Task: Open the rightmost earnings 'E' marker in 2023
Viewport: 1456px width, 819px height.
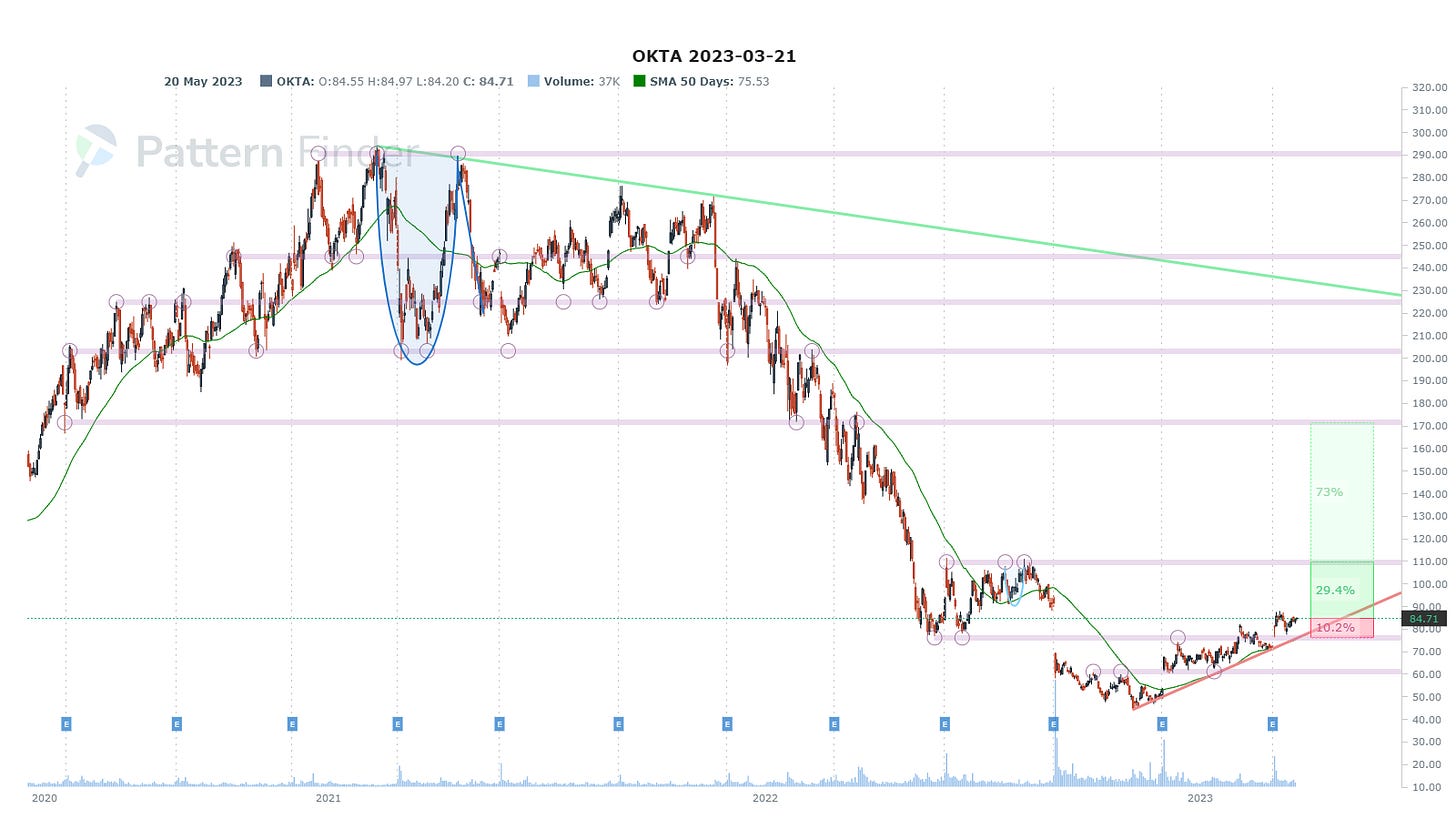Action: coord(1272,723)
